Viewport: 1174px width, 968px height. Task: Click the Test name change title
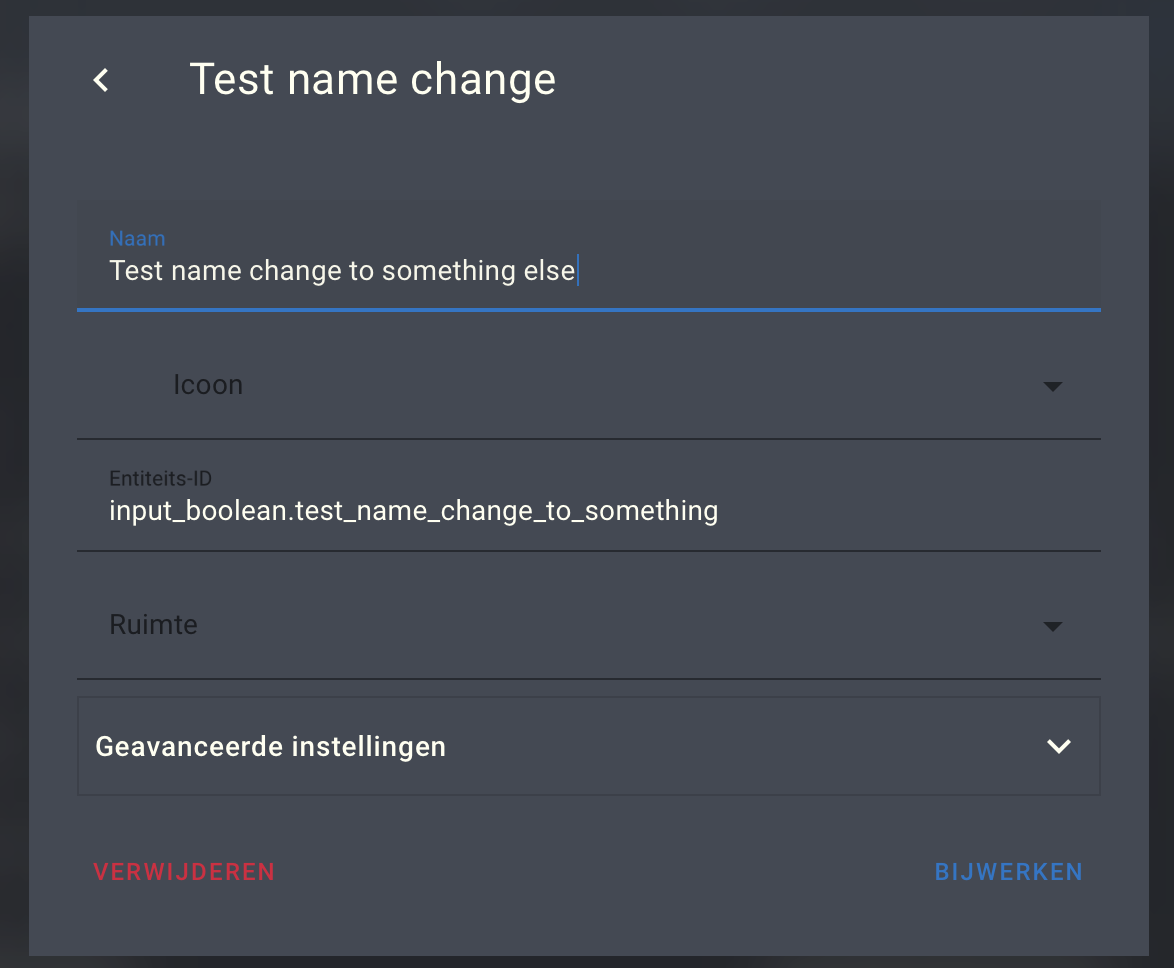373,79
